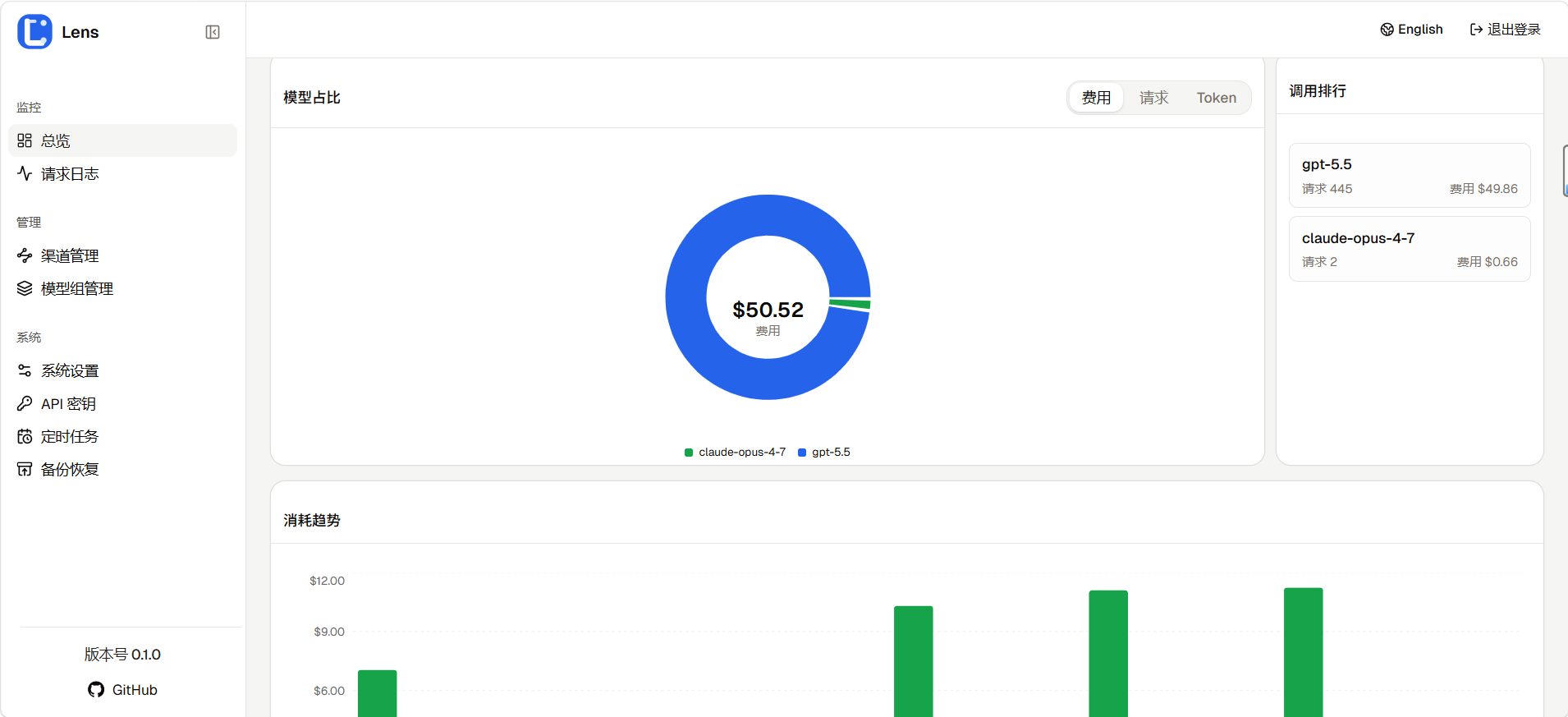The width and height of the screenshot is (1568, 717).
Task: Select the gpt-5.5 ranking card
Action: tap(1409, 176)
